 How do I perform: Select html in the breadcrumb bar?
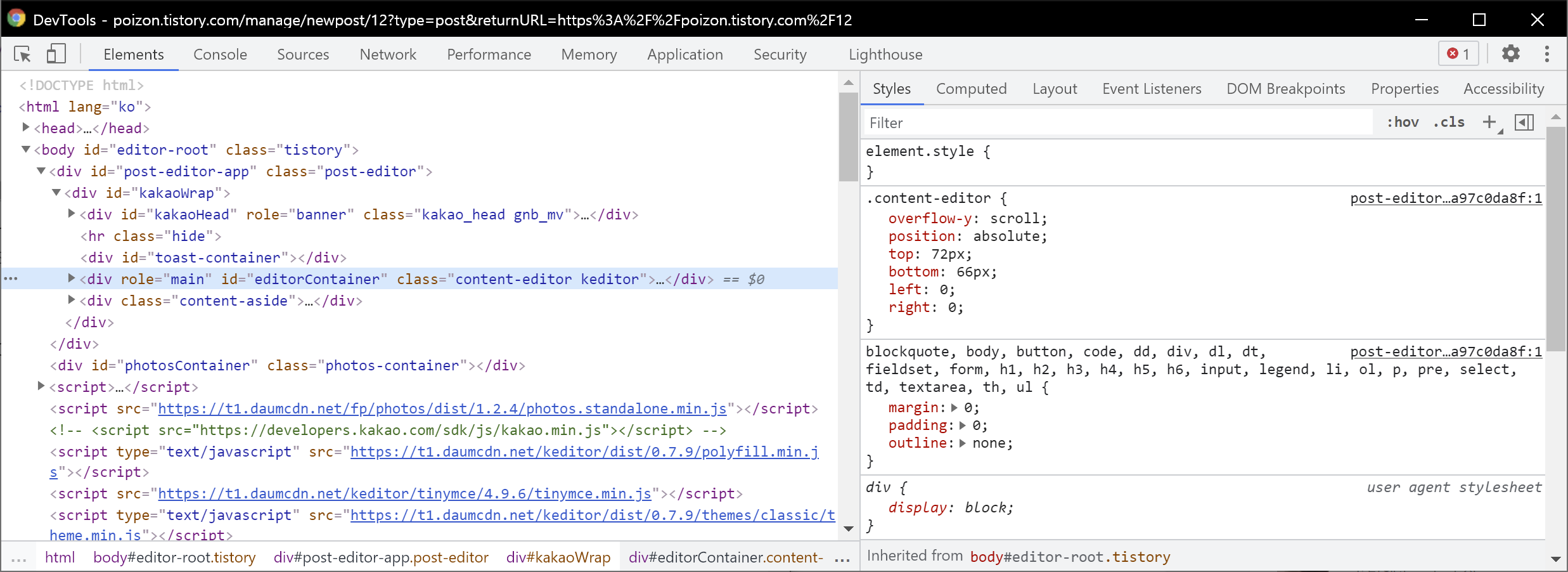point(60,557)
